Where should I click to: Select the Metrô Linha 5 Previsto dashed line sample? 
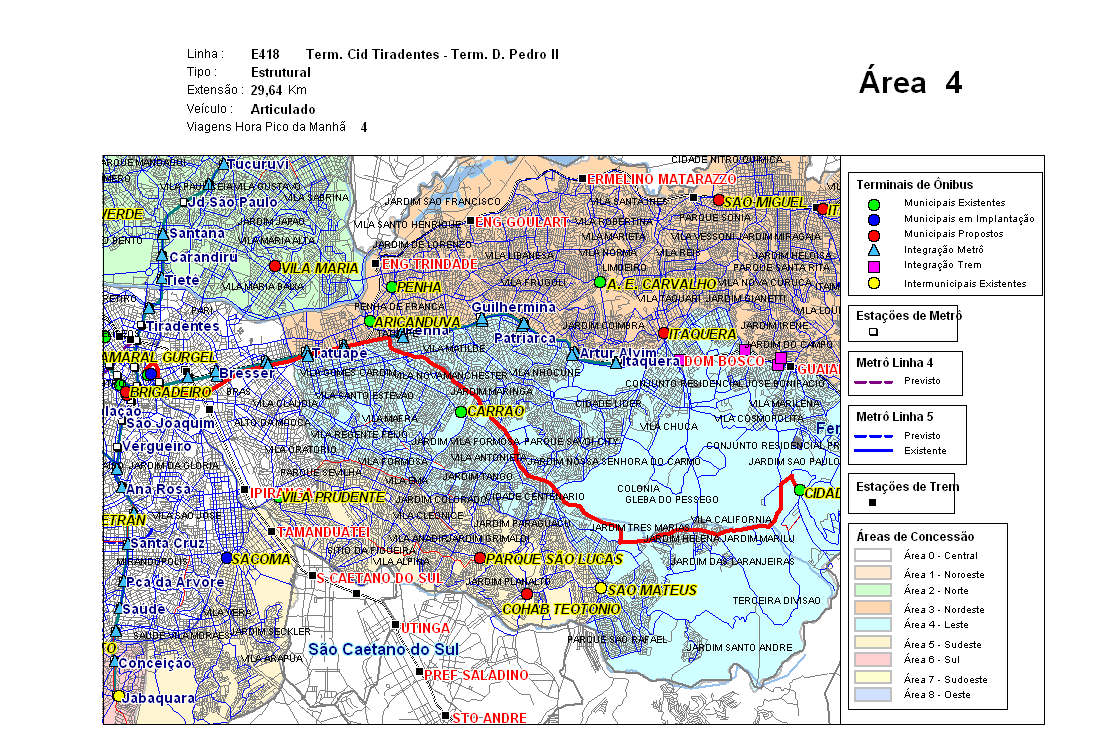pyautogui.click(x=874, y=436)
